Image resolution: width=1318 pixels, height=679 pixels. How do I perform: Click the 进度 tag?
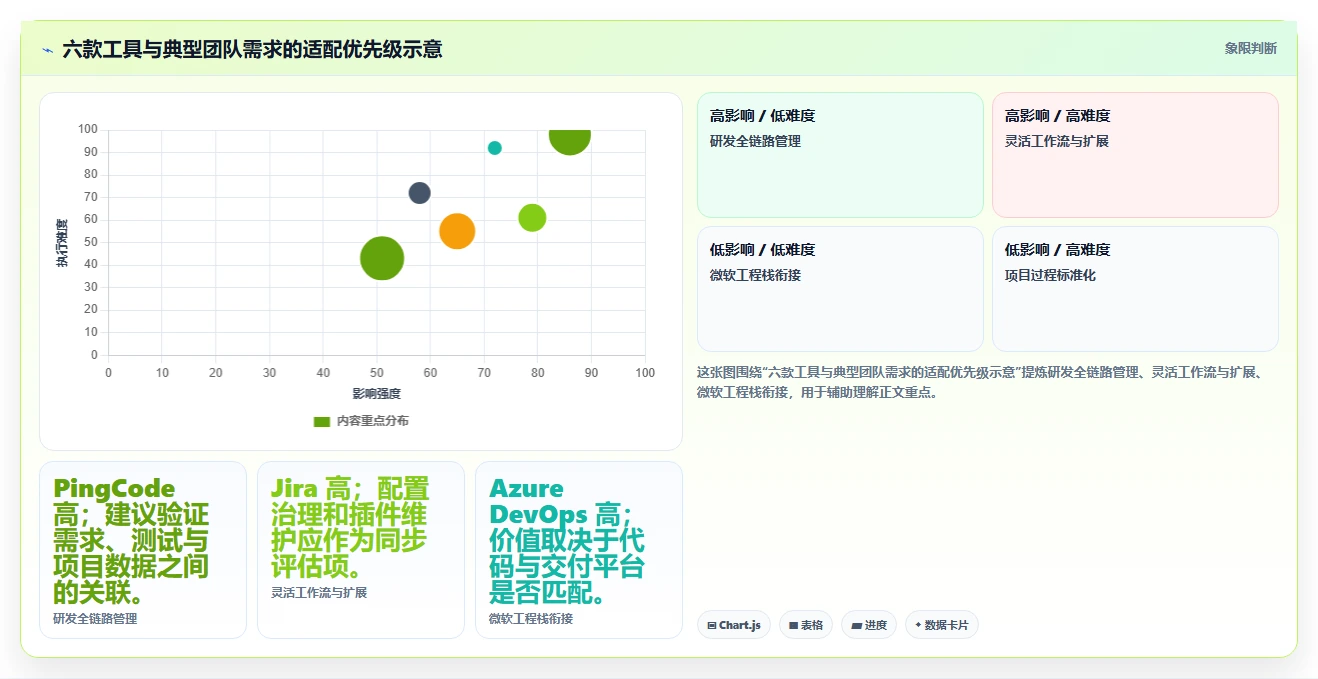coord(869,625)
